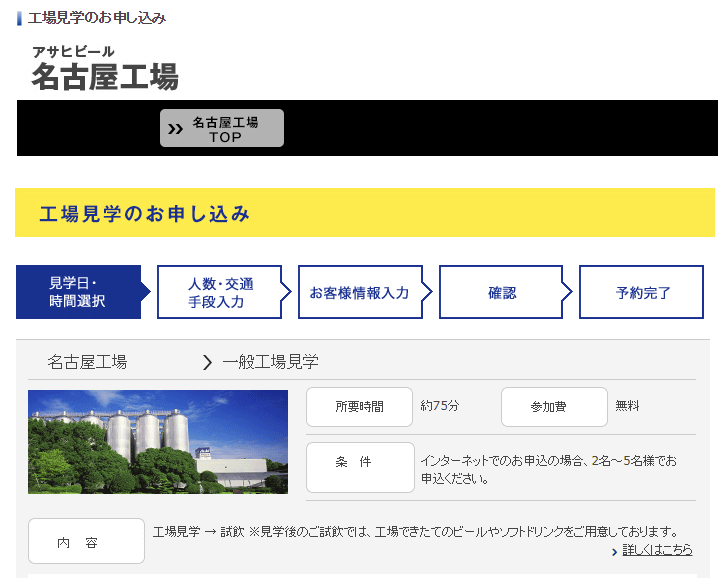Select the 人数・交通手段入力 step

click(224, 292)
